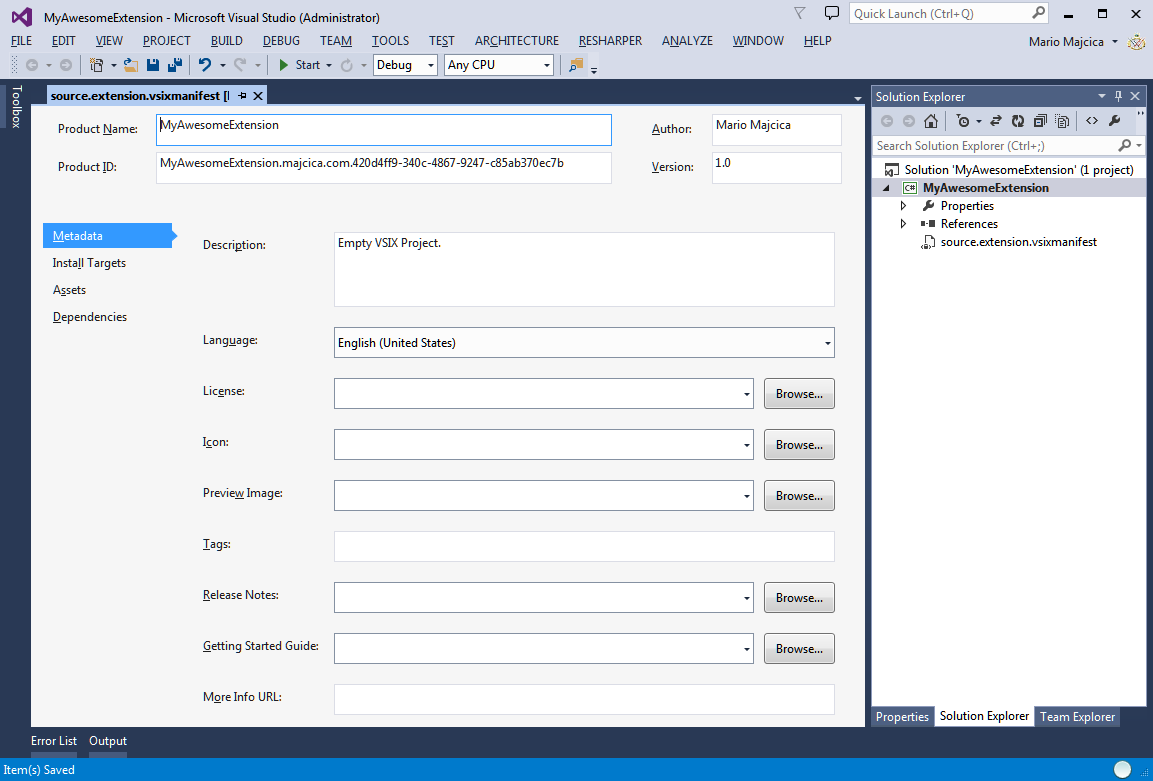The image size is (1153, 781).
Task: Click the New Project toolbar icon
Action: (x=96, y=65)
